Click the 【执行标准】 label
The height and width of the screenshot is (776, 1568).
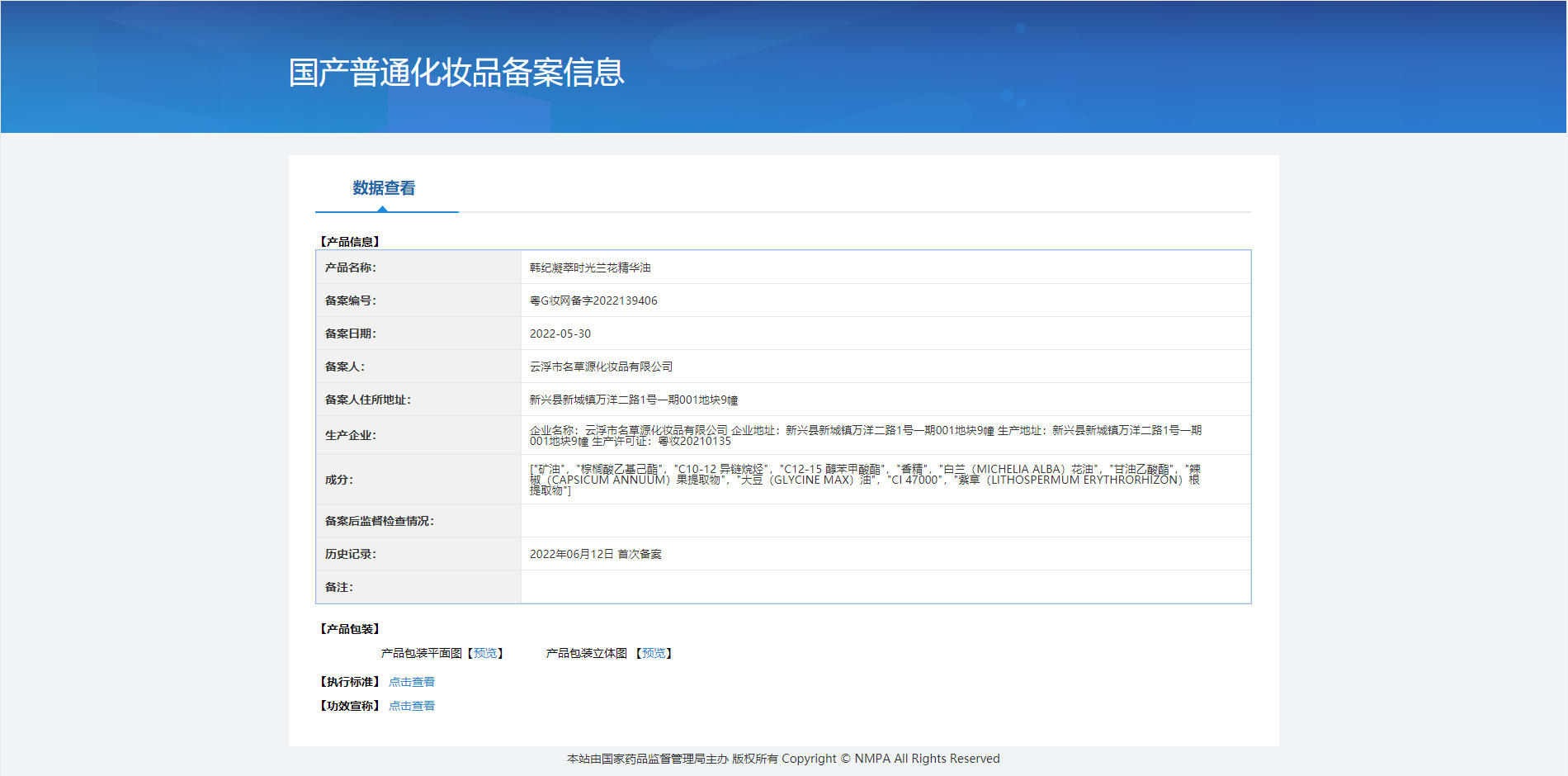350,682
